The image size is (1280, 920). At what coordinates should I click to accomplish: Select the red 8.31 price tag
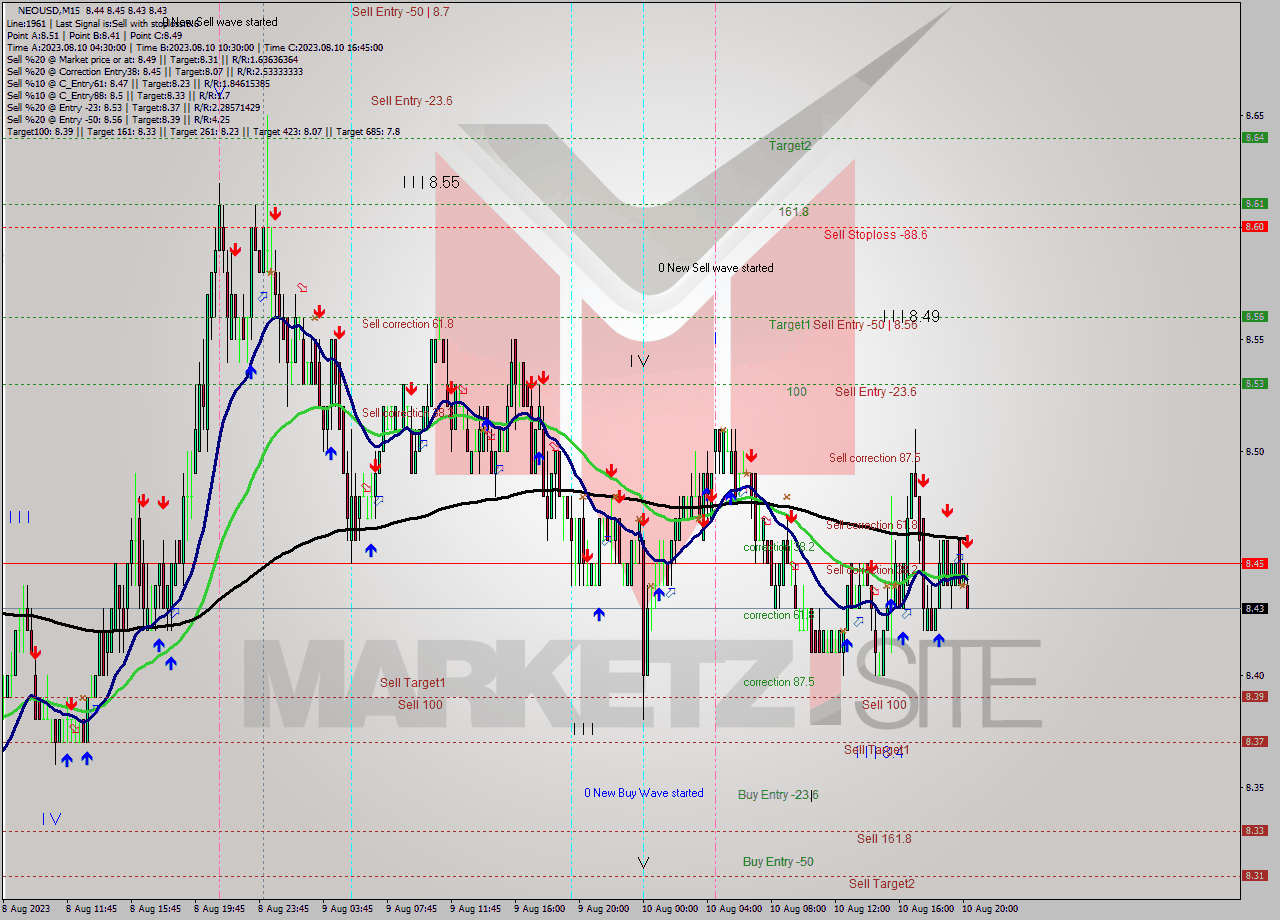coord(1255,875)
